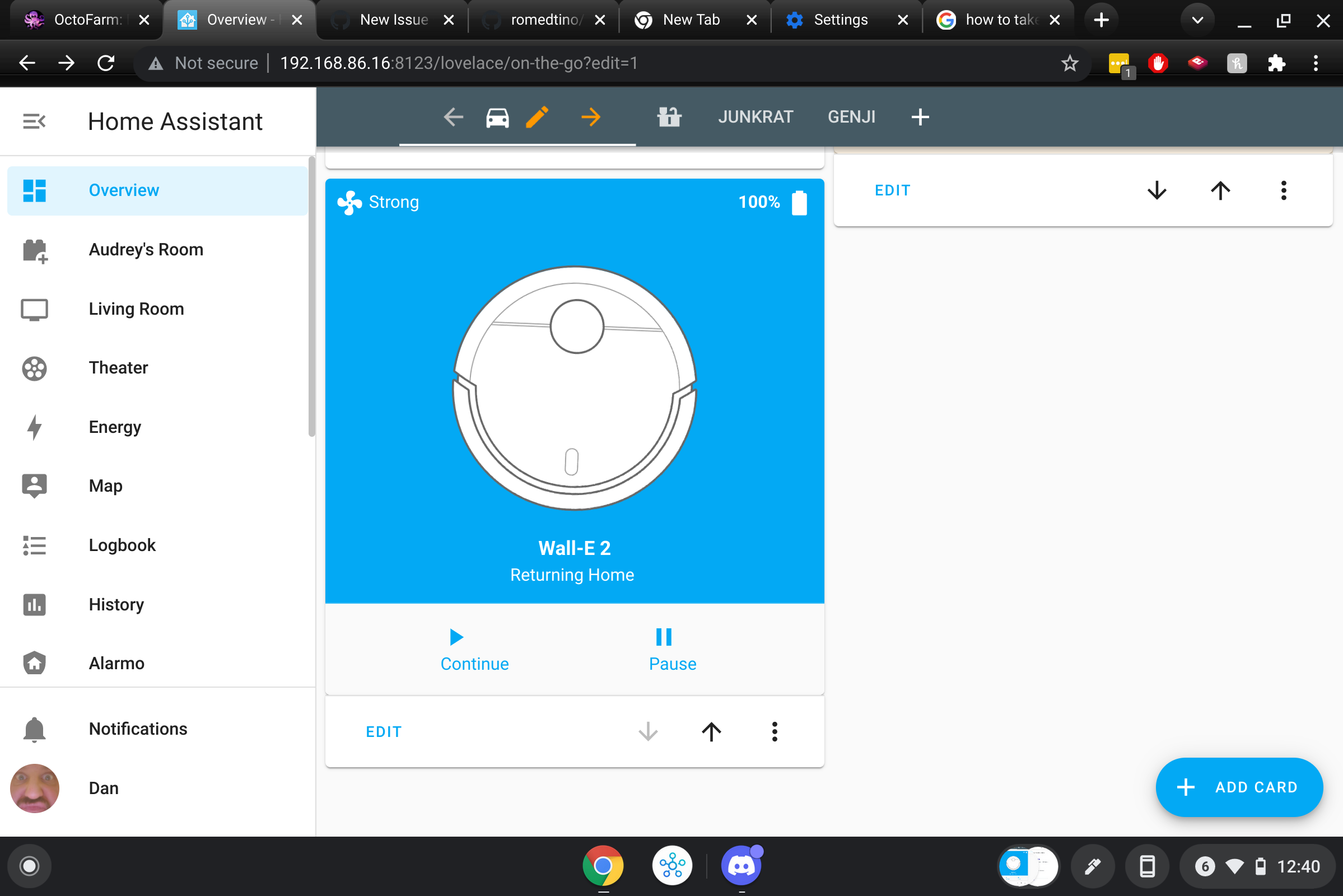Continue the Wall-E 2 vacuum cleaning

click(474, 648)
